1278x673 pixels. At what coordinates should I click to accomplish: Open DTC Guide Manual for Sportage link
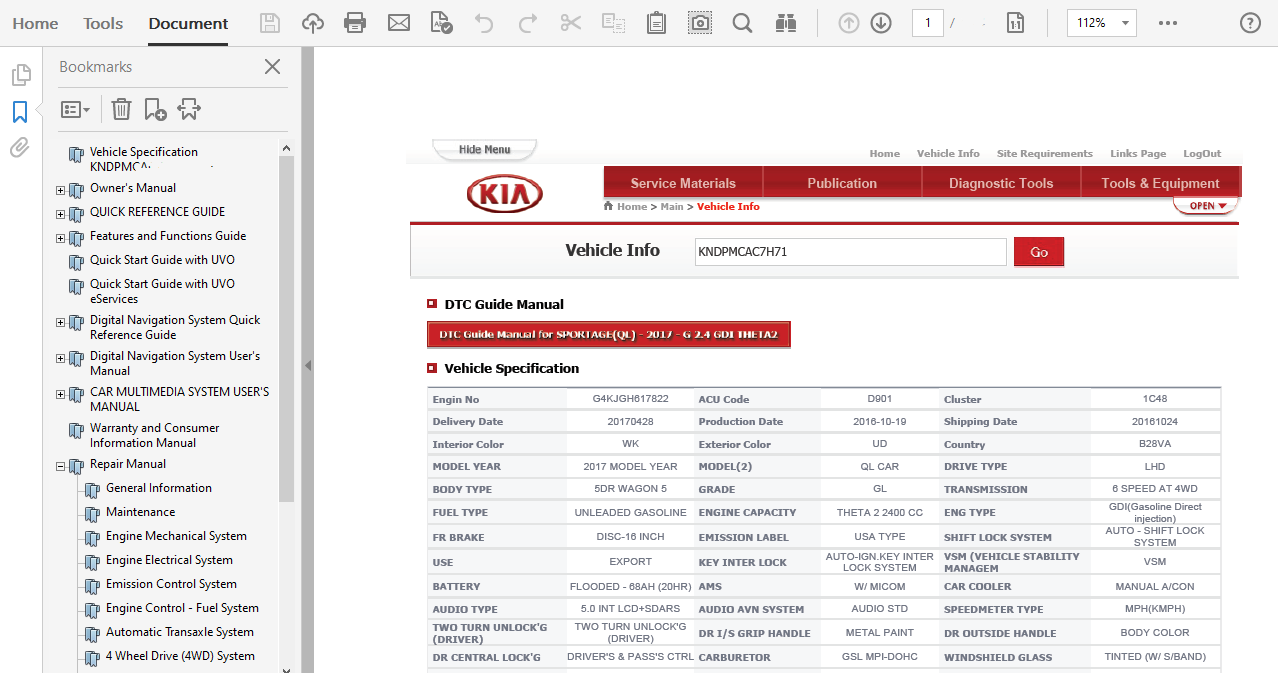click(x=608, y=334)
